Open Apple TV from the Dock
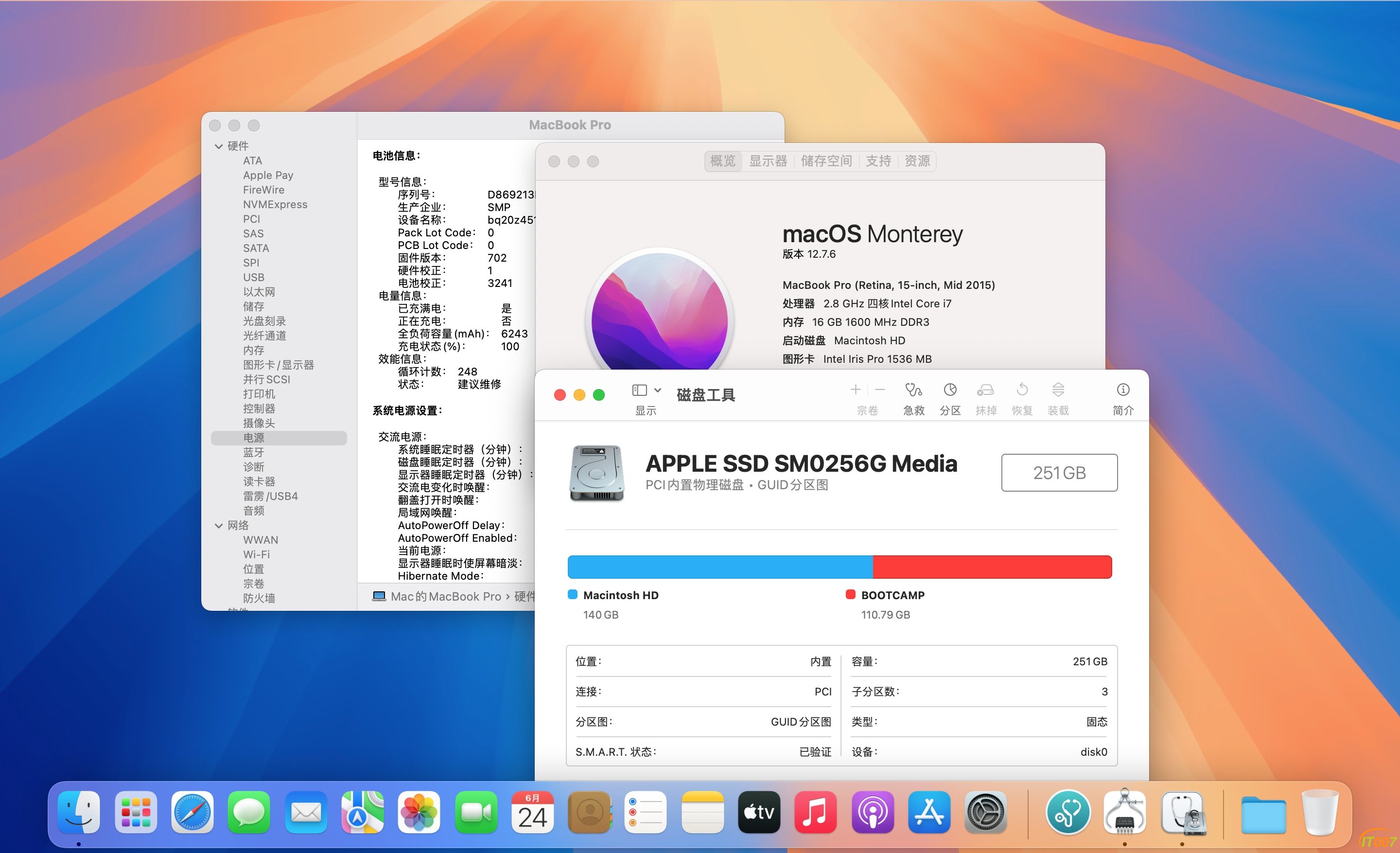This screenshot has width=1400, height=853. pos(759,812)
